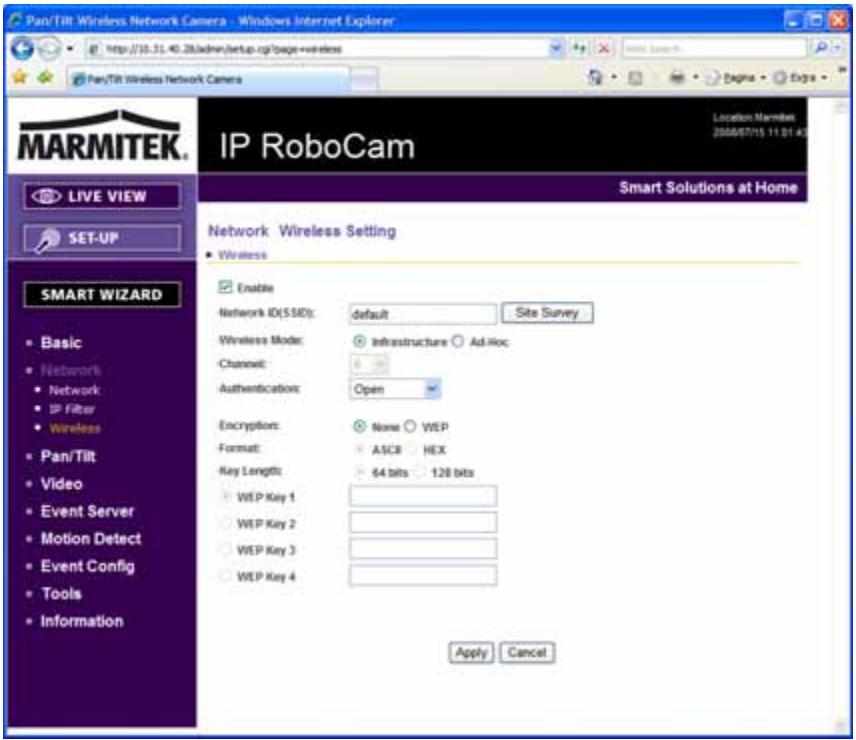The width and height of the screenshot is (856, 740).
Task: Click the Live Search input box
Action: coord(714,49)
